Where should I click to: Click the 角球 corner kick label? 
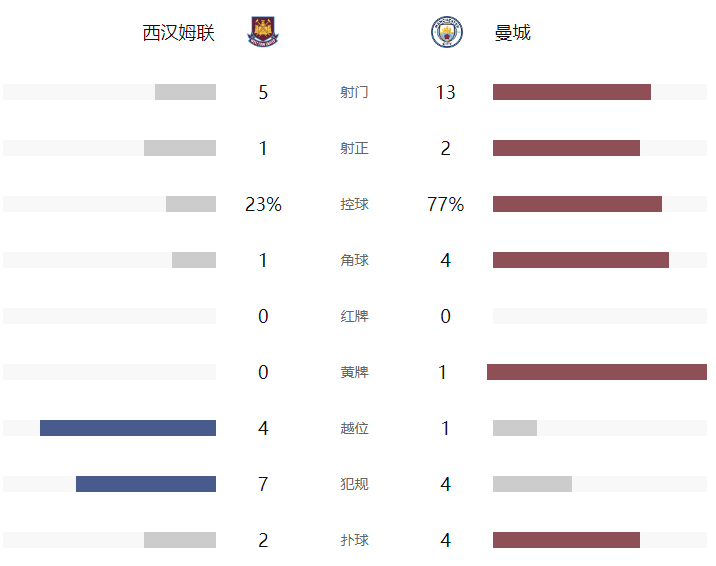coord(354,261)
